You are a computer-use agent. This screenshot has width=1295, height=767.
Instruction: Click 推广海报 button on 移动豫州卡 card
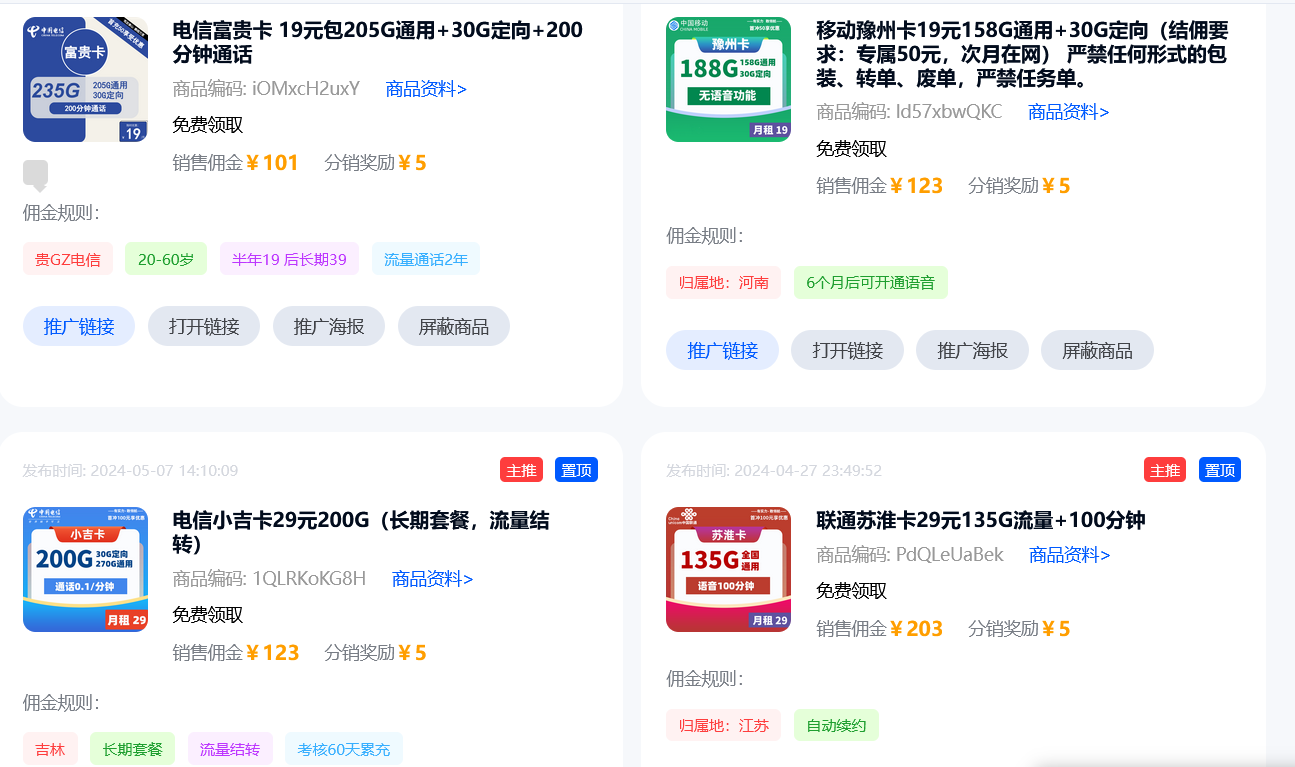(972, 350)
